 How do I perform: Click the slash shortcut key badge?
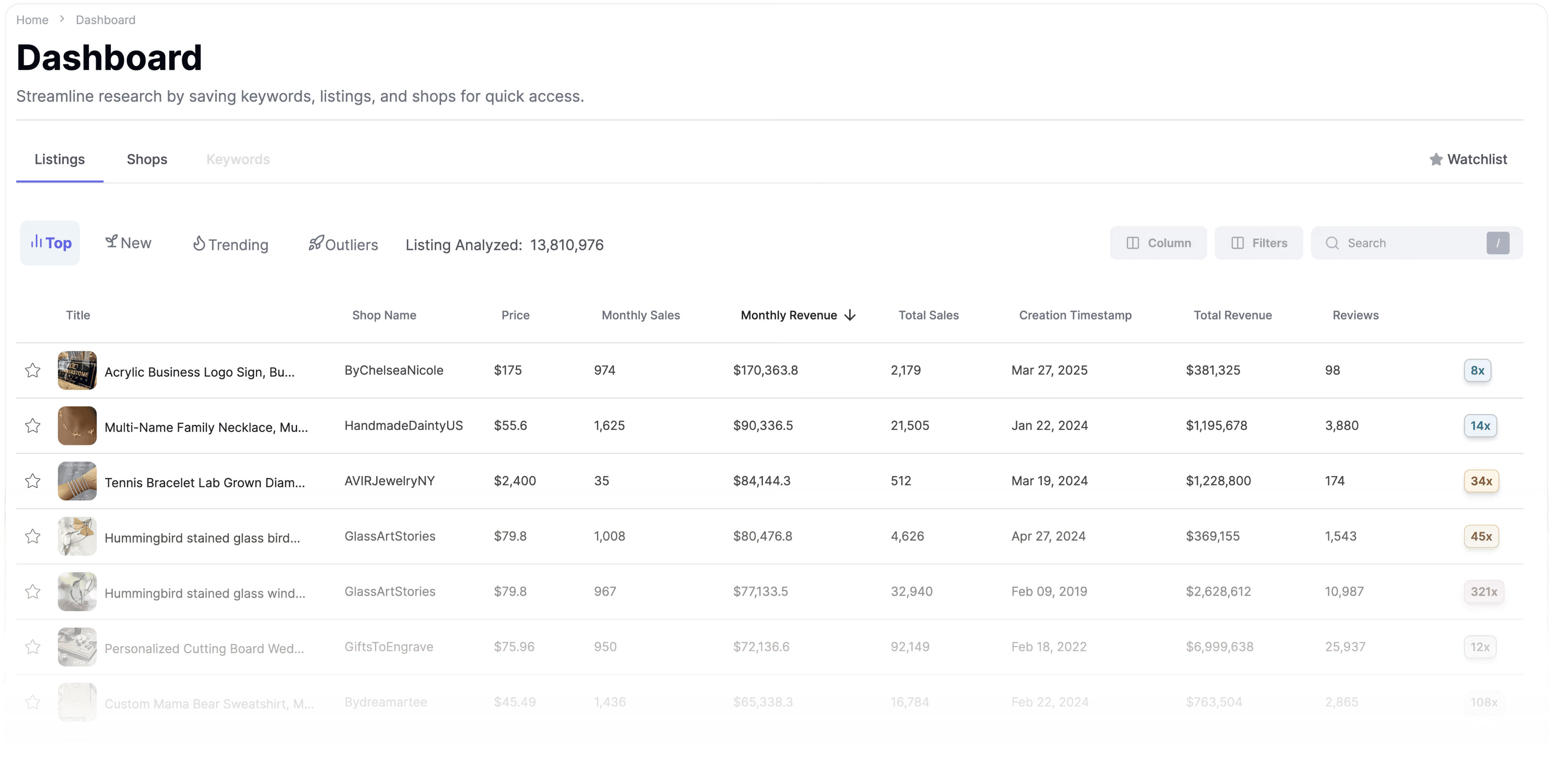(x=1498, y=243)
